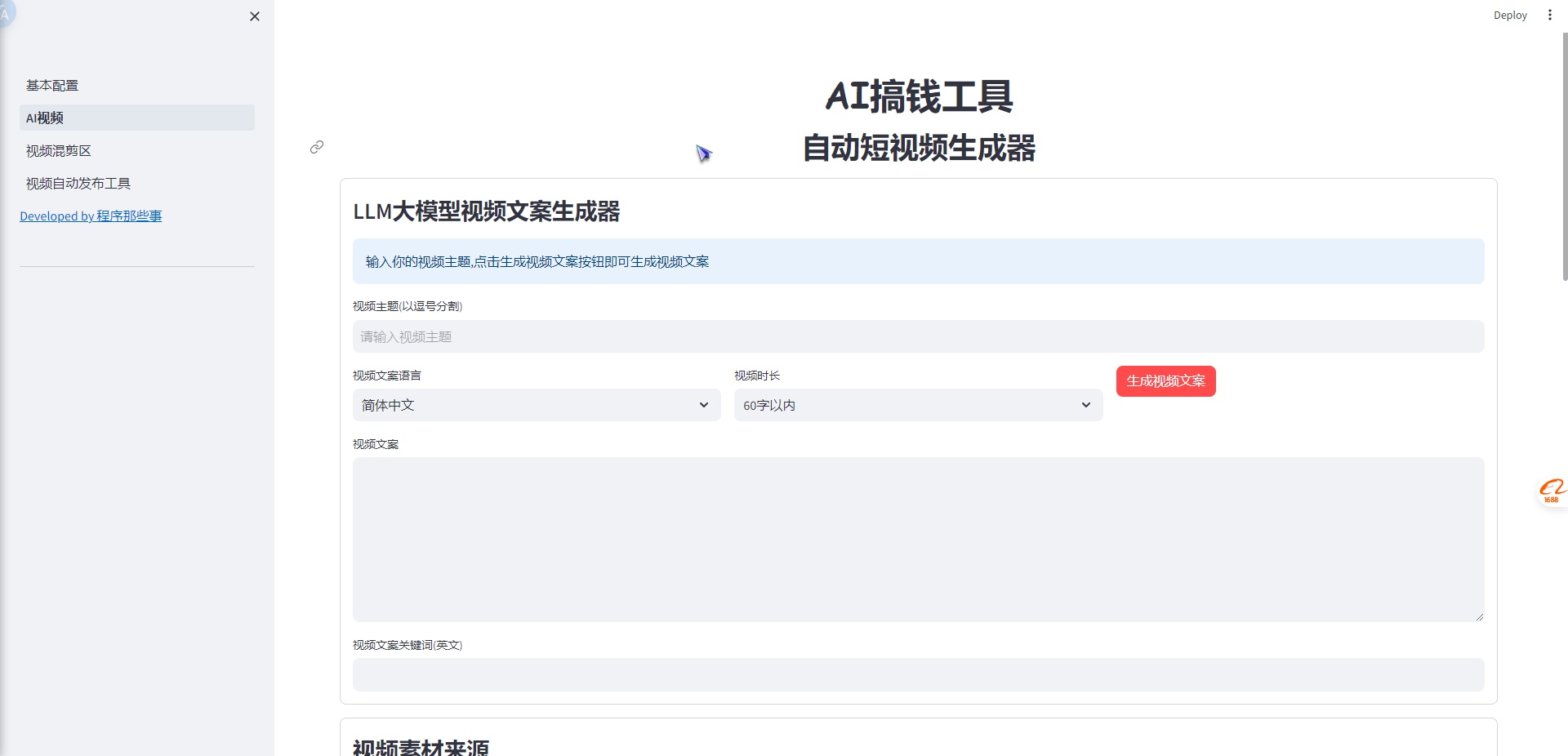Collapse the sidebar with the X icon

(254, 16)
